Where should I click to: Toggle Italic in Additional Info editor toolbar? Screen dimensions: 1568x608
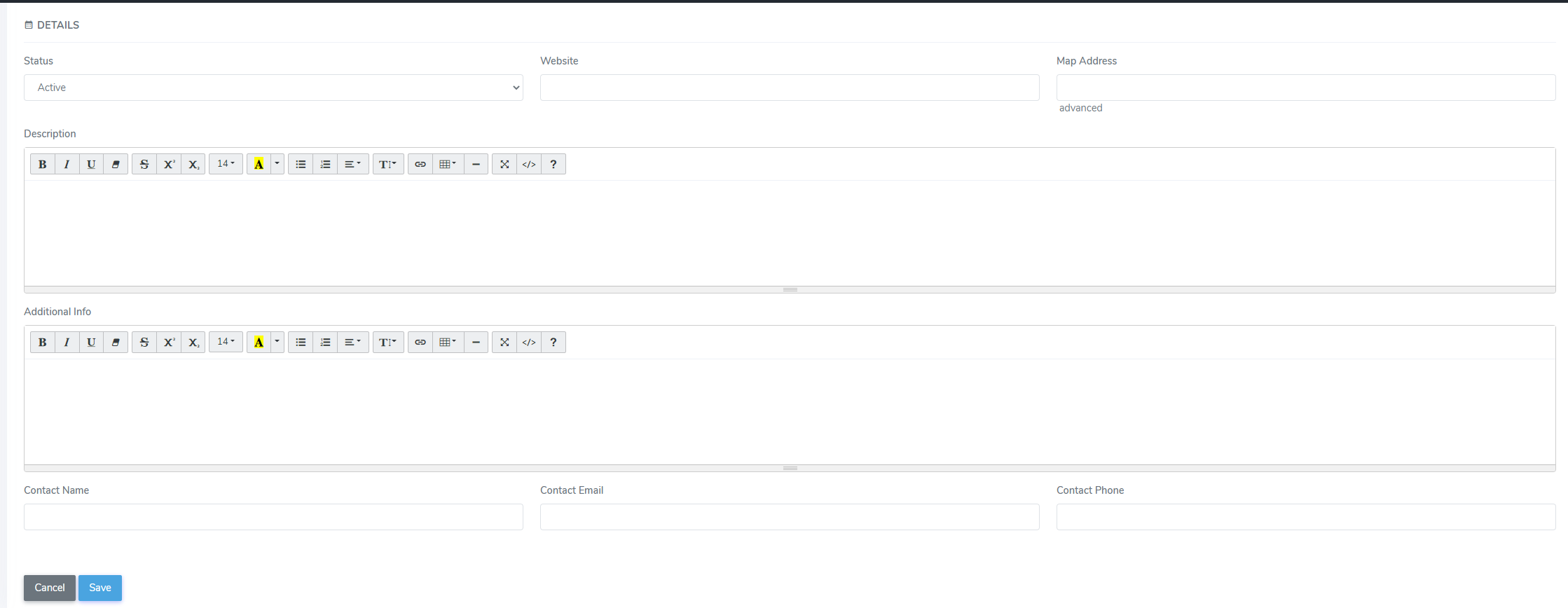tap(67, 342)
